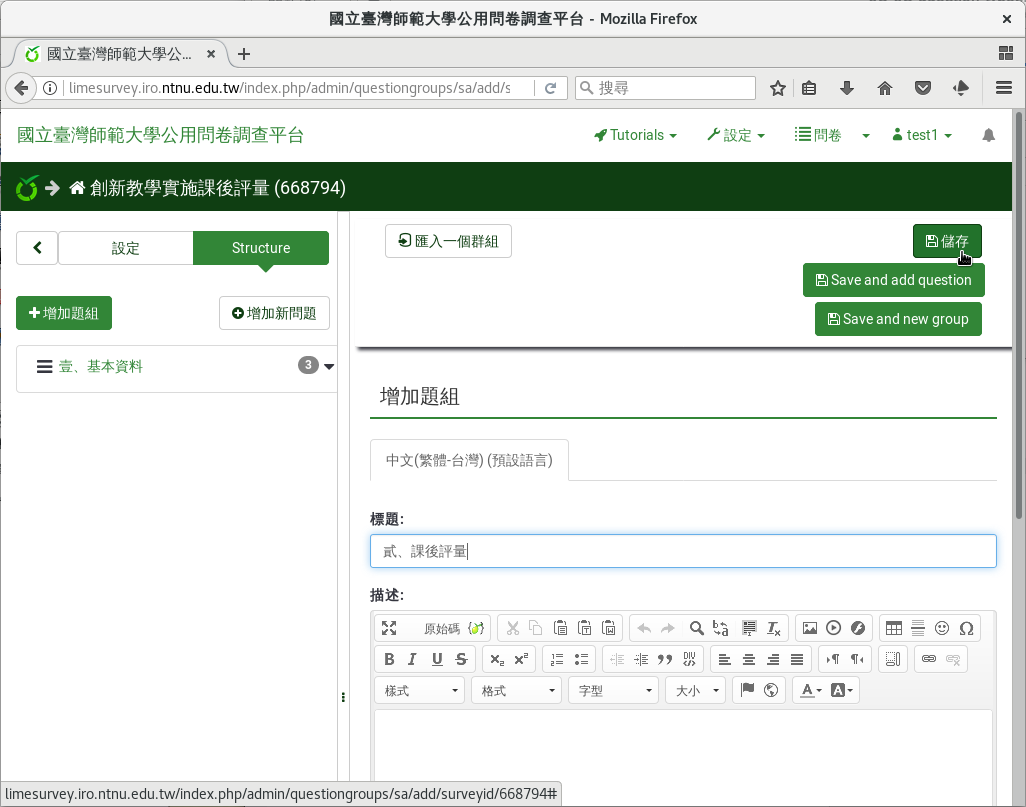Switch to the 設定 sidebar tab
Screen dimensions: 1026x807
click(125, 248)
